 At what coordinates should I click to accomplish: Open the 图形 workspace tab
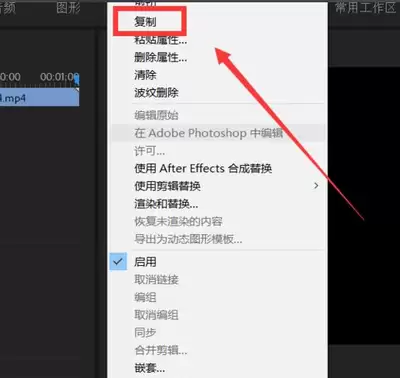[68, 8]
